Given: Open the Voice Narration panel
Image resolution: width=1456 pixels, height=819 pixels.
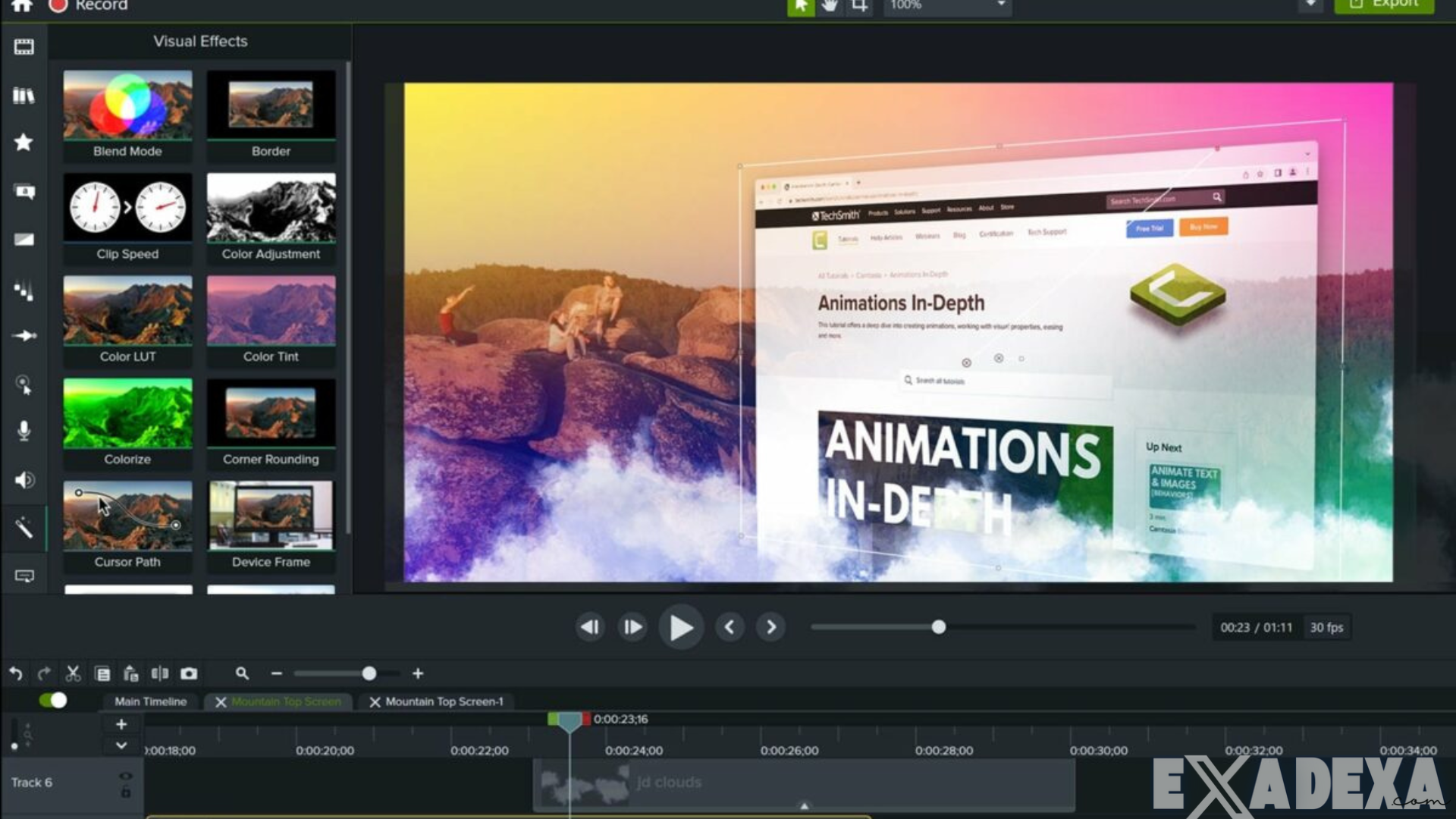Looking at the screenshot, I should pyautogui.click(x=24, y=431).
